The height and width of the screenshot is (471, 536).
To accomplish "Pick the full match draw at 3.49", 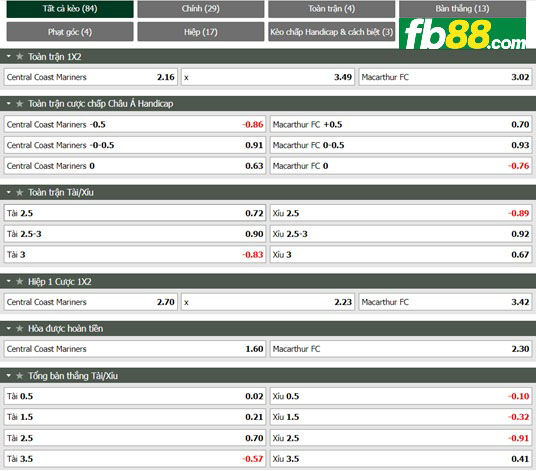I will pyautogui.click(x=268, y=77).
